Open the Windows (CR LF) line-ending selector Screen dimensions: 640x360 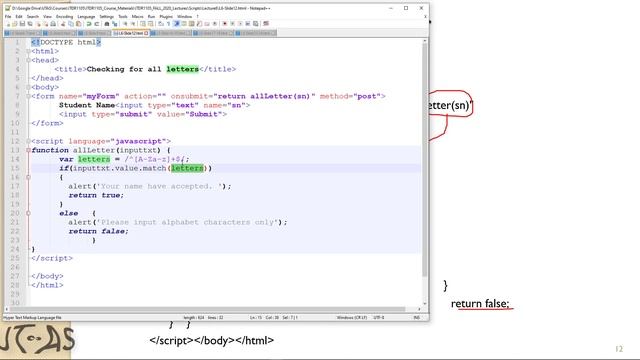tap(351, 317)
